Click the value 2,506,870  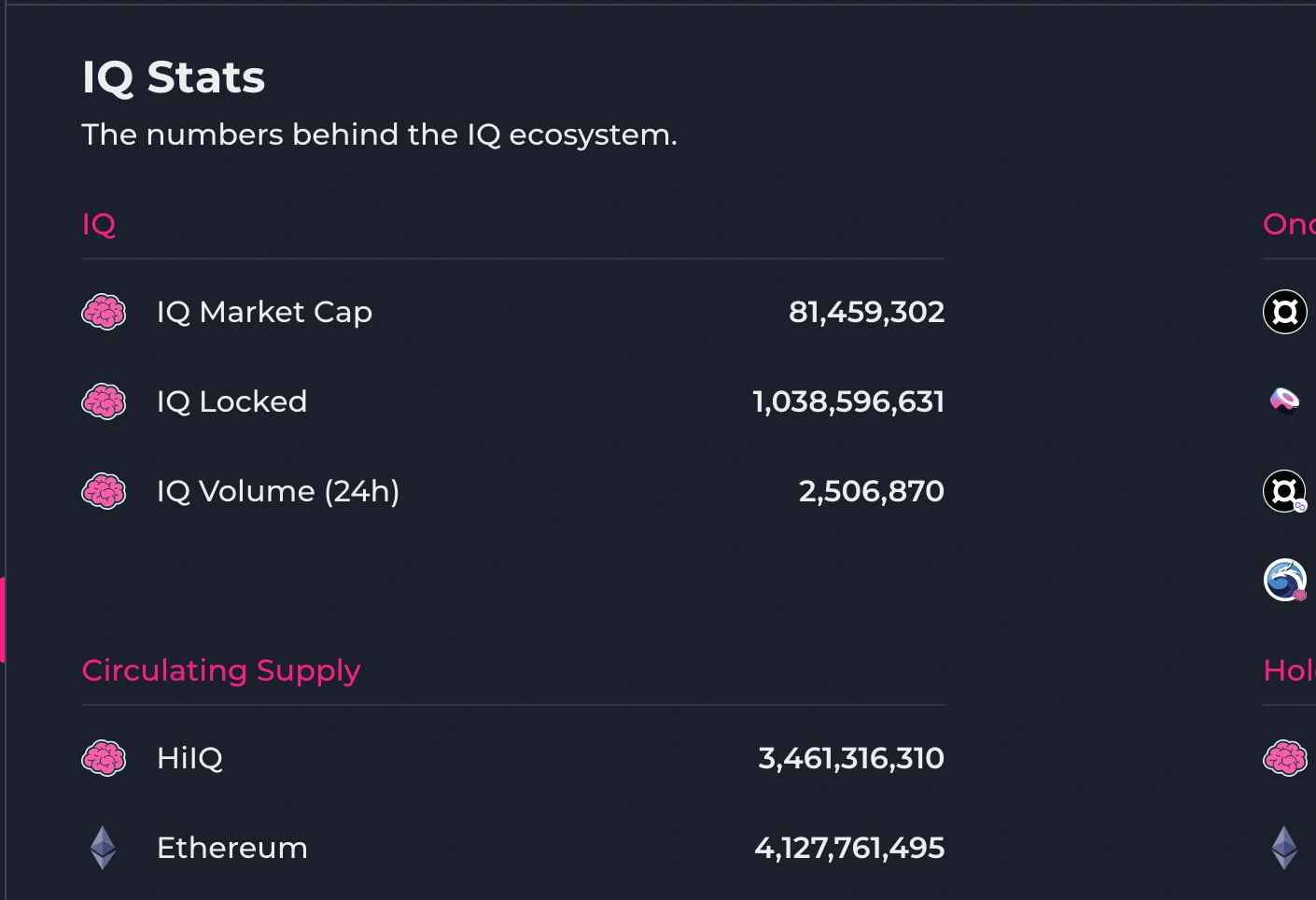(x=872, y=491)
